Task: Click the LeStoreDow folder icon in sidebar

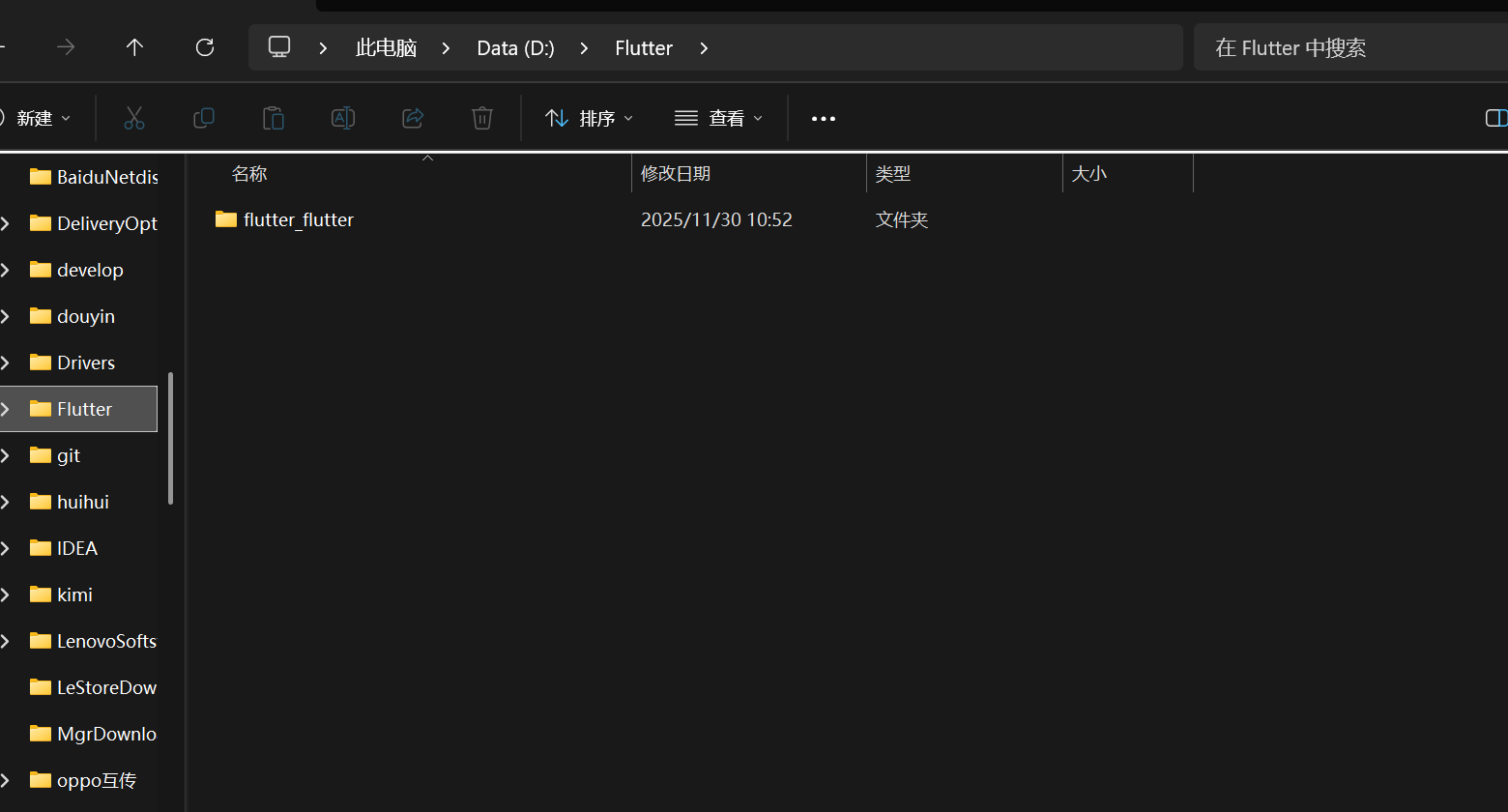Action: pos(41,687)
